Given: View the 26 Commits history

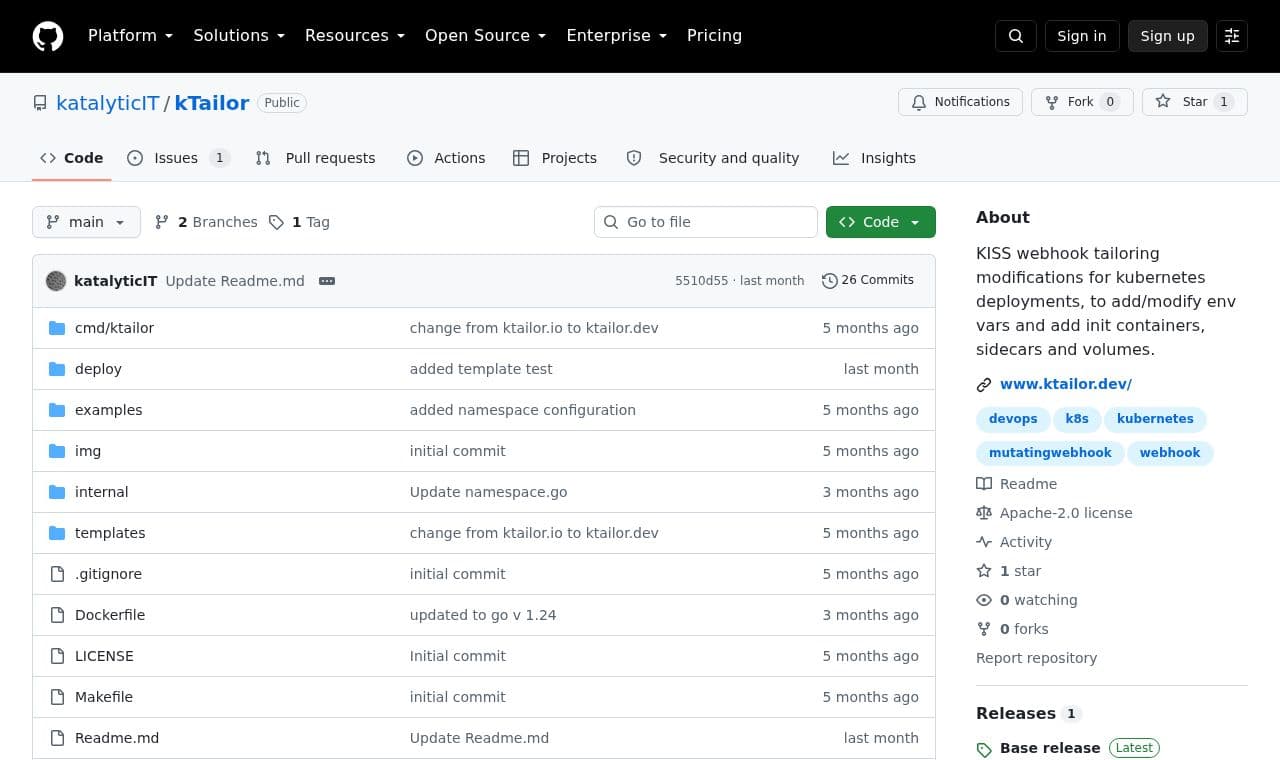Looking at the screenshot, I should [x=868, y=281].
